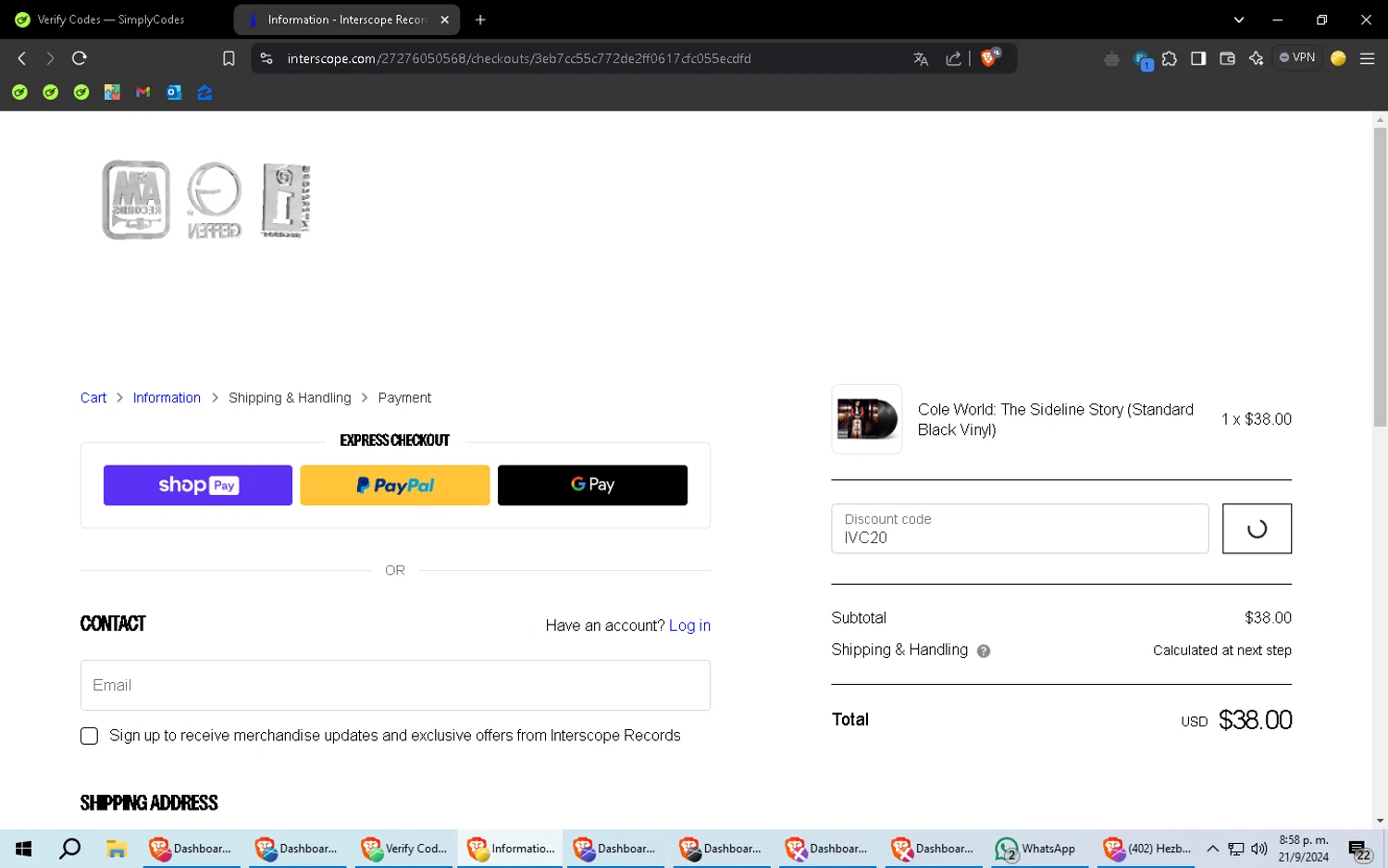
Task: Focus the Email input field
Action: click(395, 686)
